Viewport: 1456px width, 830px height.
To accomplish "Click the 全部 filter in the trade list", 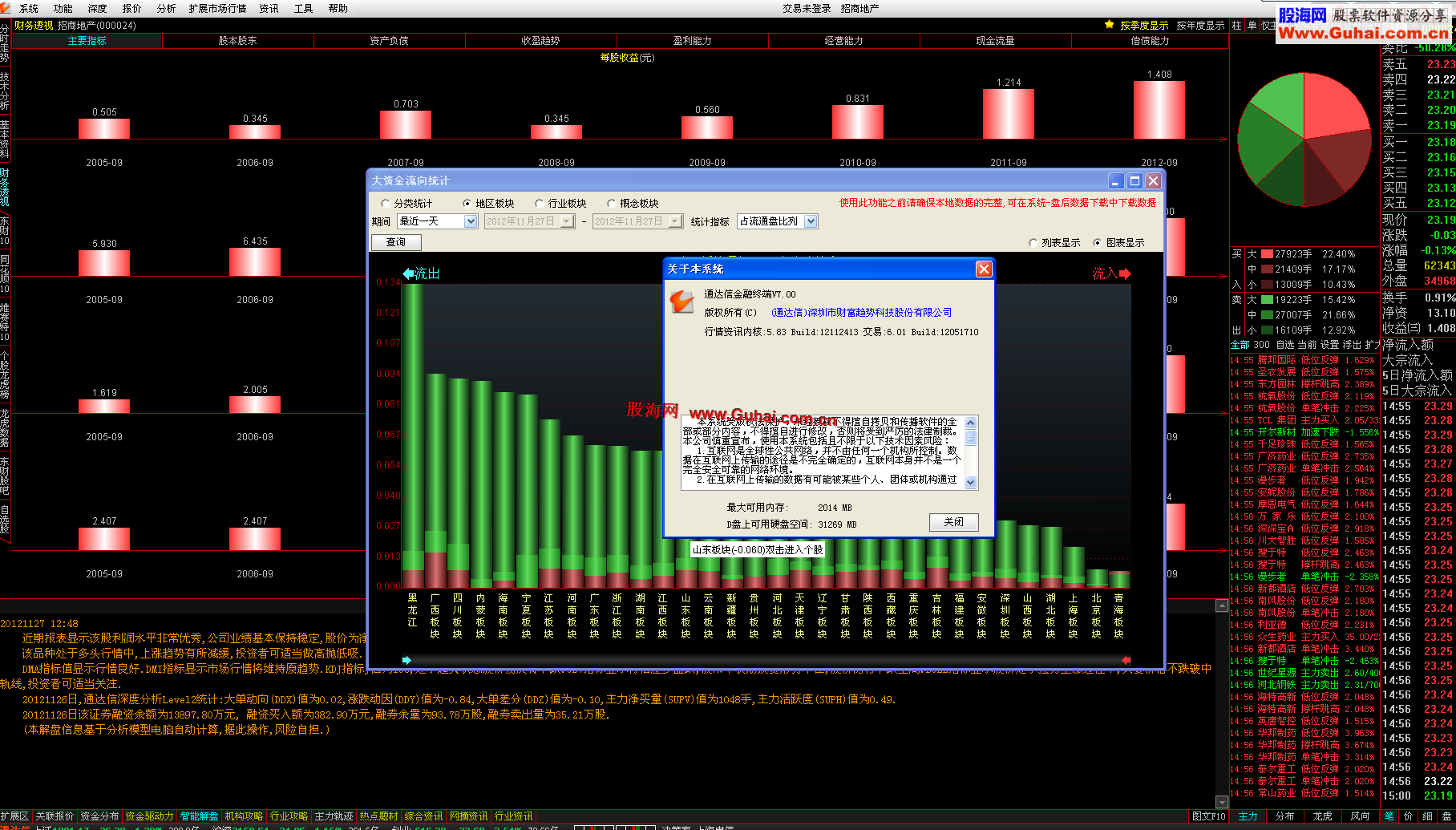I will pos(1240,345).
